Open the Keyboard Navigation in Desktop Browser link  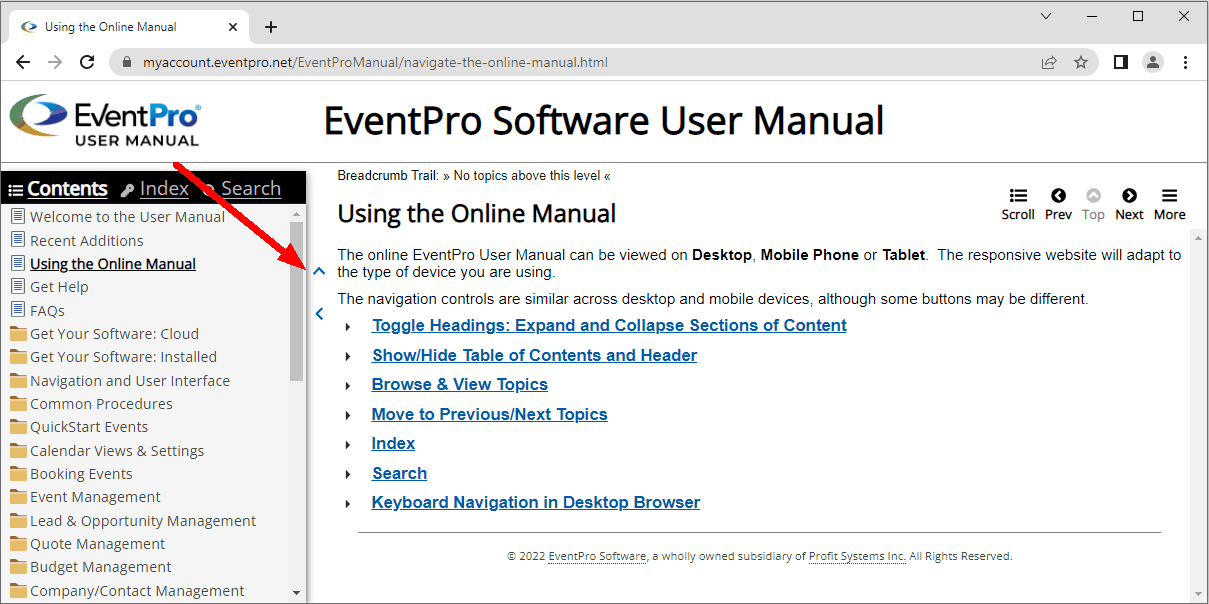536,502
